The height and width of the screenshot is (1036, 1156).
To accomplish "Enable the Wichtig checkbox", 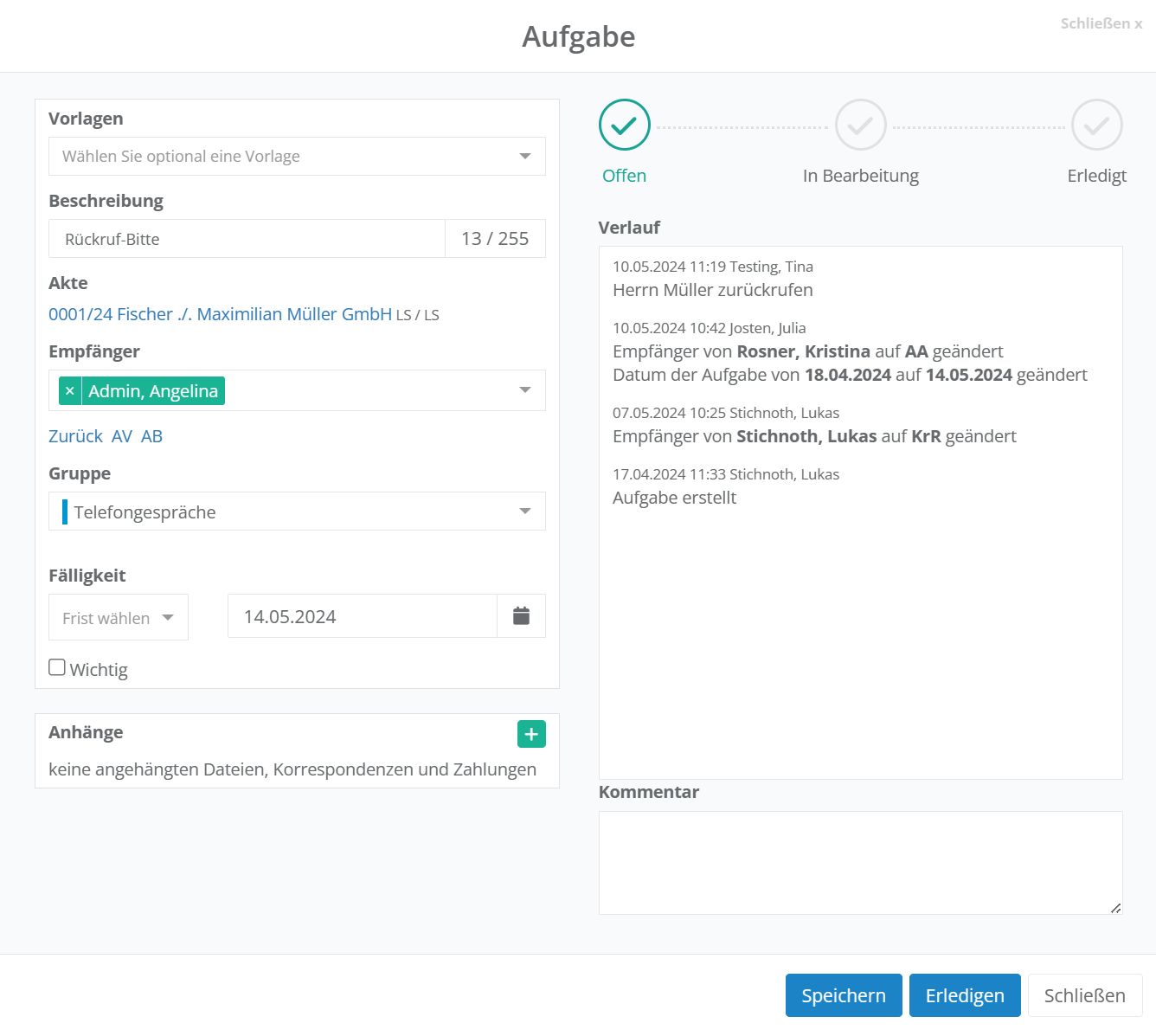I will click(57, 667).
